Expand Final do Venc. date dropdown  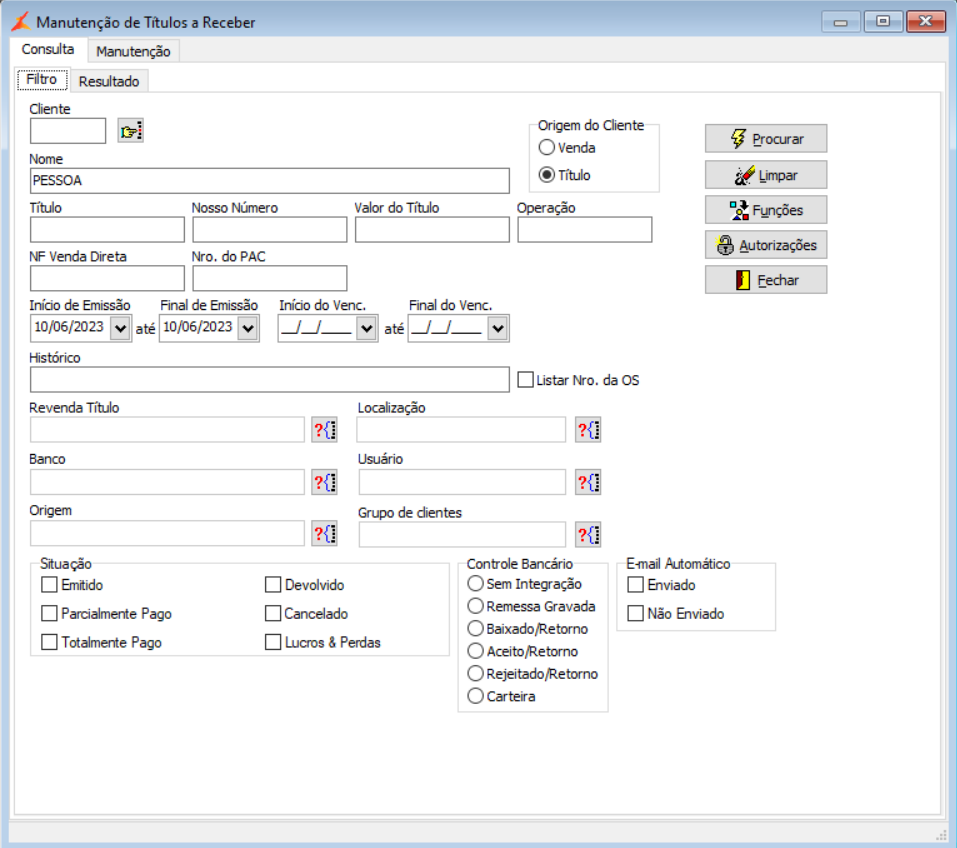tap(498, 328)
